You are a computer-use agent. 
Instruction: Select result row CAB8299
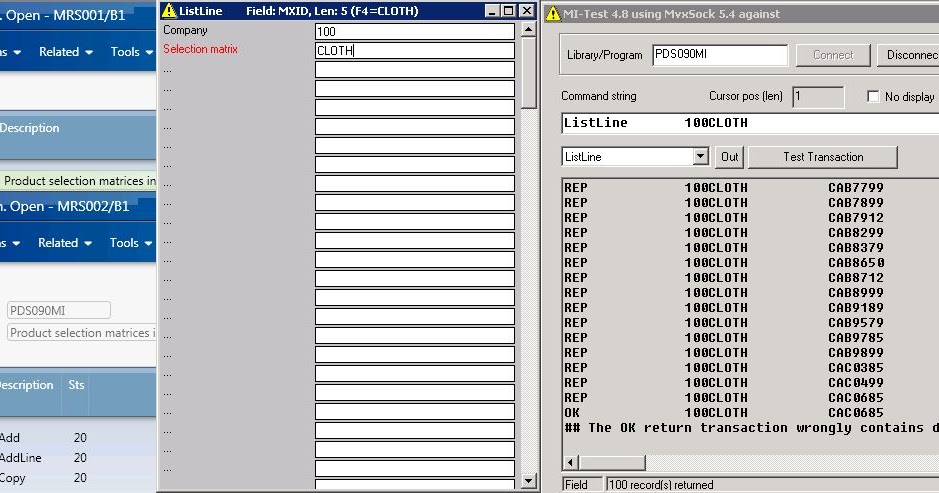tap(751, 232)
